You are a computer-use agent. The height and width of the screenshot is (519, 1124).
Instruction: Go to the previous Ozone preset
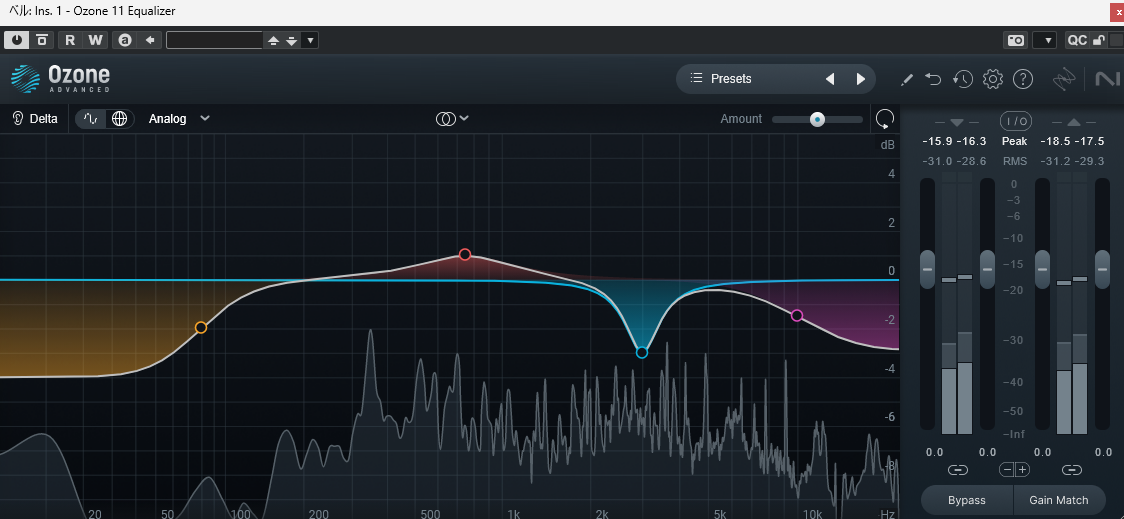[x=829, y=79]
